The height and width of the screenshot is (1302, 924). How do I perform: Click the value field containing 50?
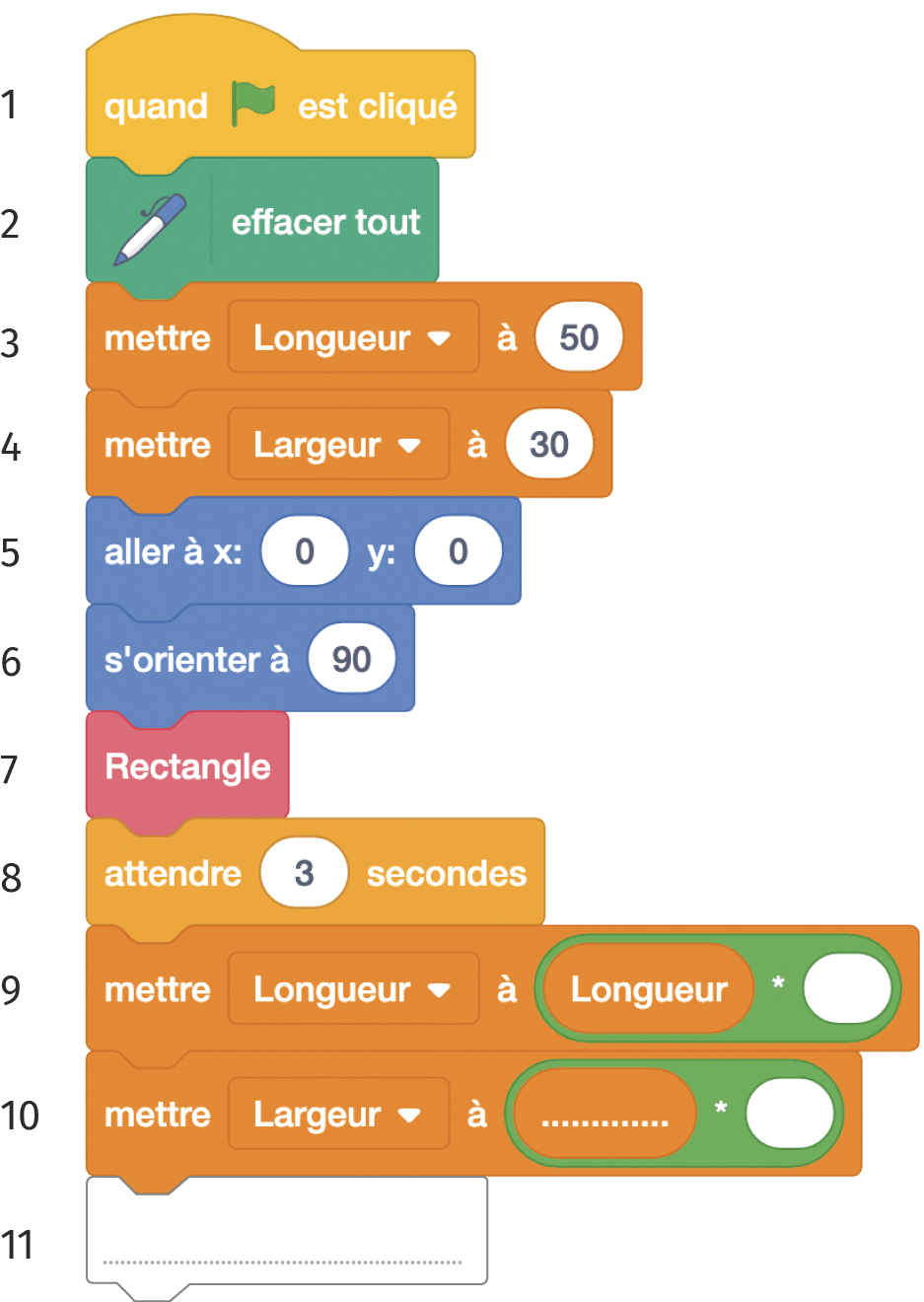(x=579, y=337)
